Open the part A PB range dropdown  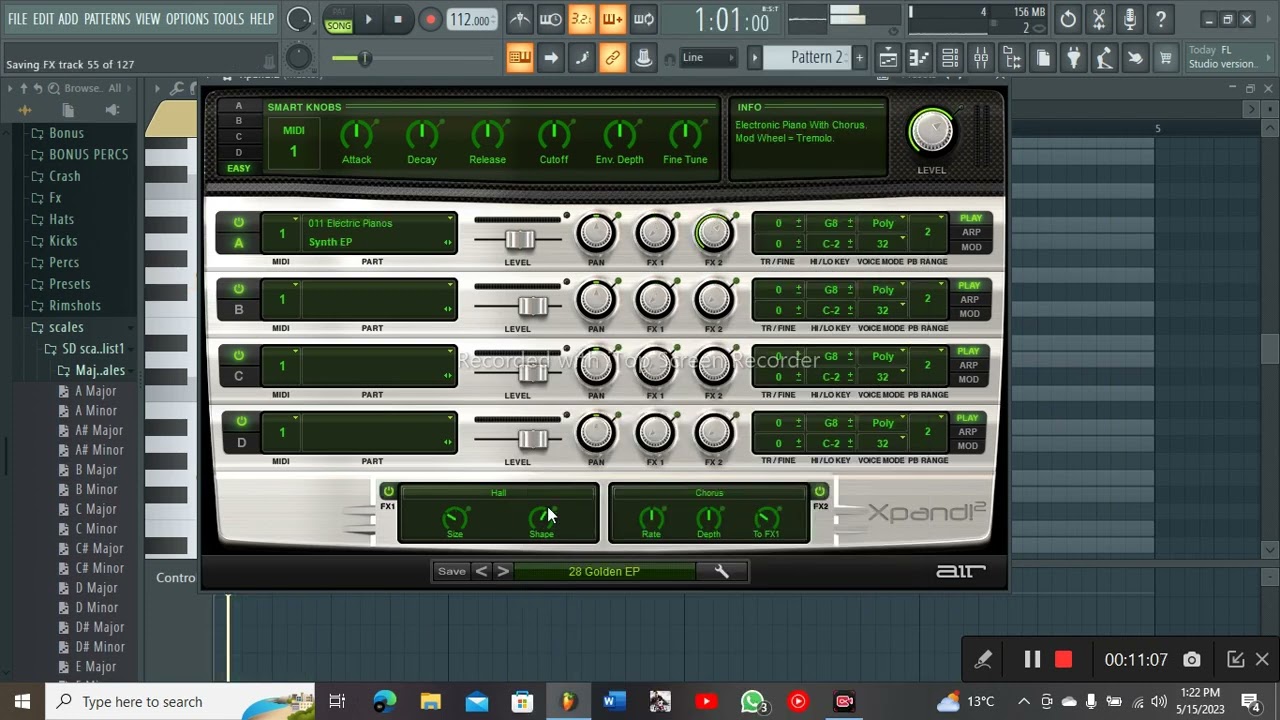[928, 232]
